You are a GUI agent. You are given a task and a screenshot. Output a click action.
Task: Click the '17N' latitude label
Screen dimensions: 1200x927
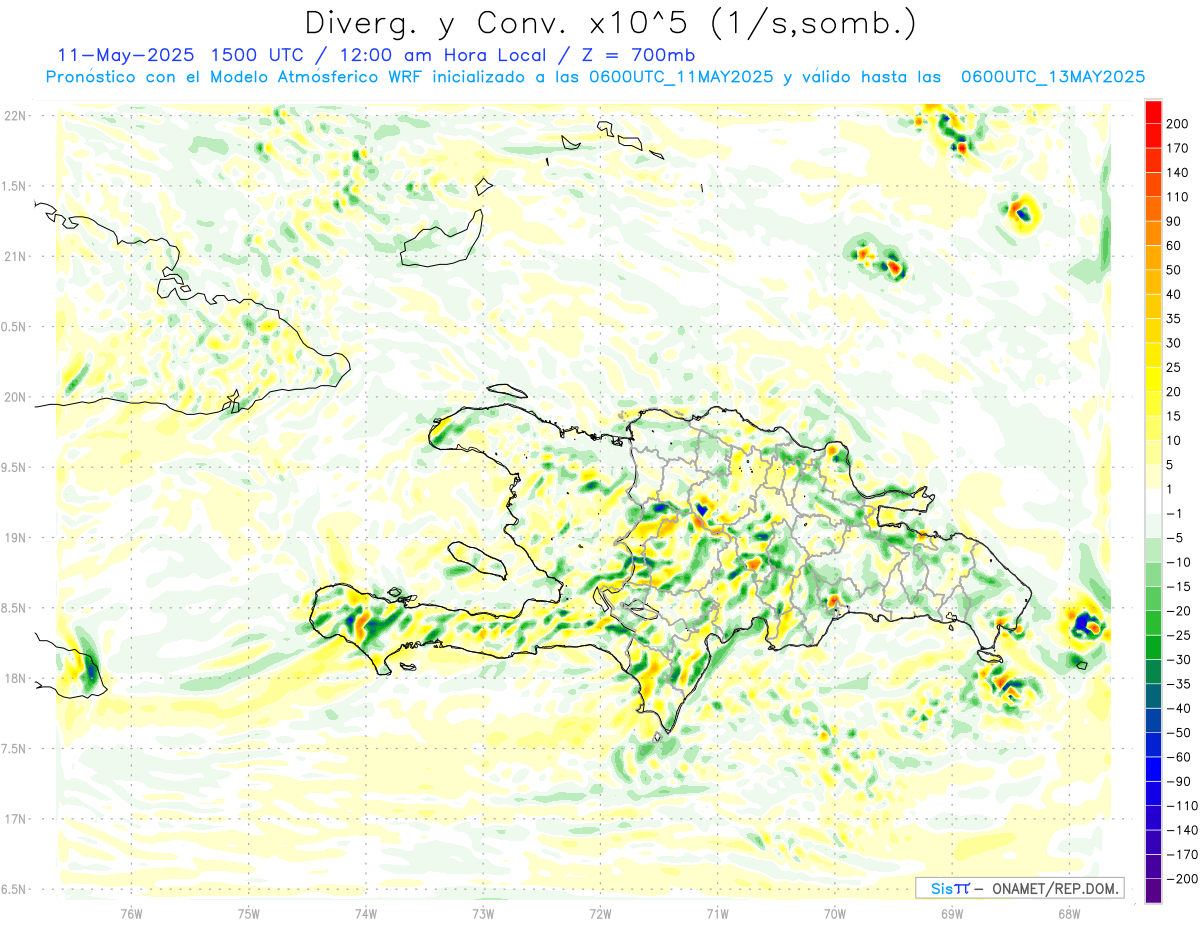[15, 819]
